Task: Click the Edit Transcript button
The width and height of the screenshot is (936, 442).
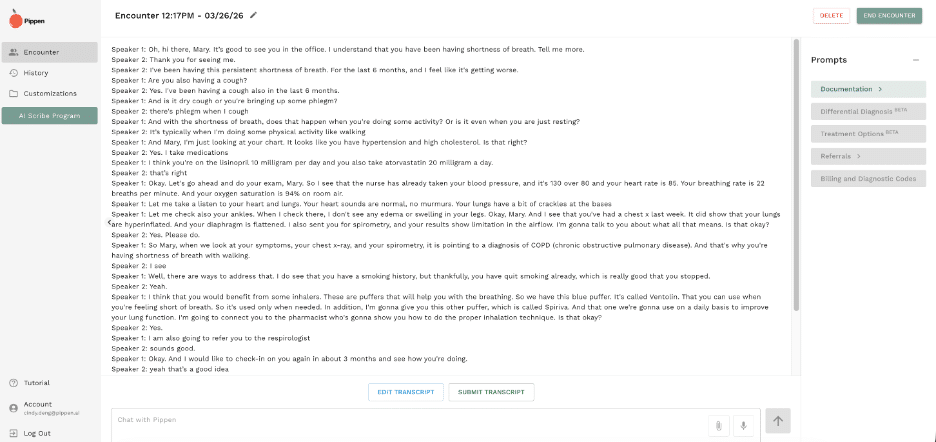Action: pos(406,391)
